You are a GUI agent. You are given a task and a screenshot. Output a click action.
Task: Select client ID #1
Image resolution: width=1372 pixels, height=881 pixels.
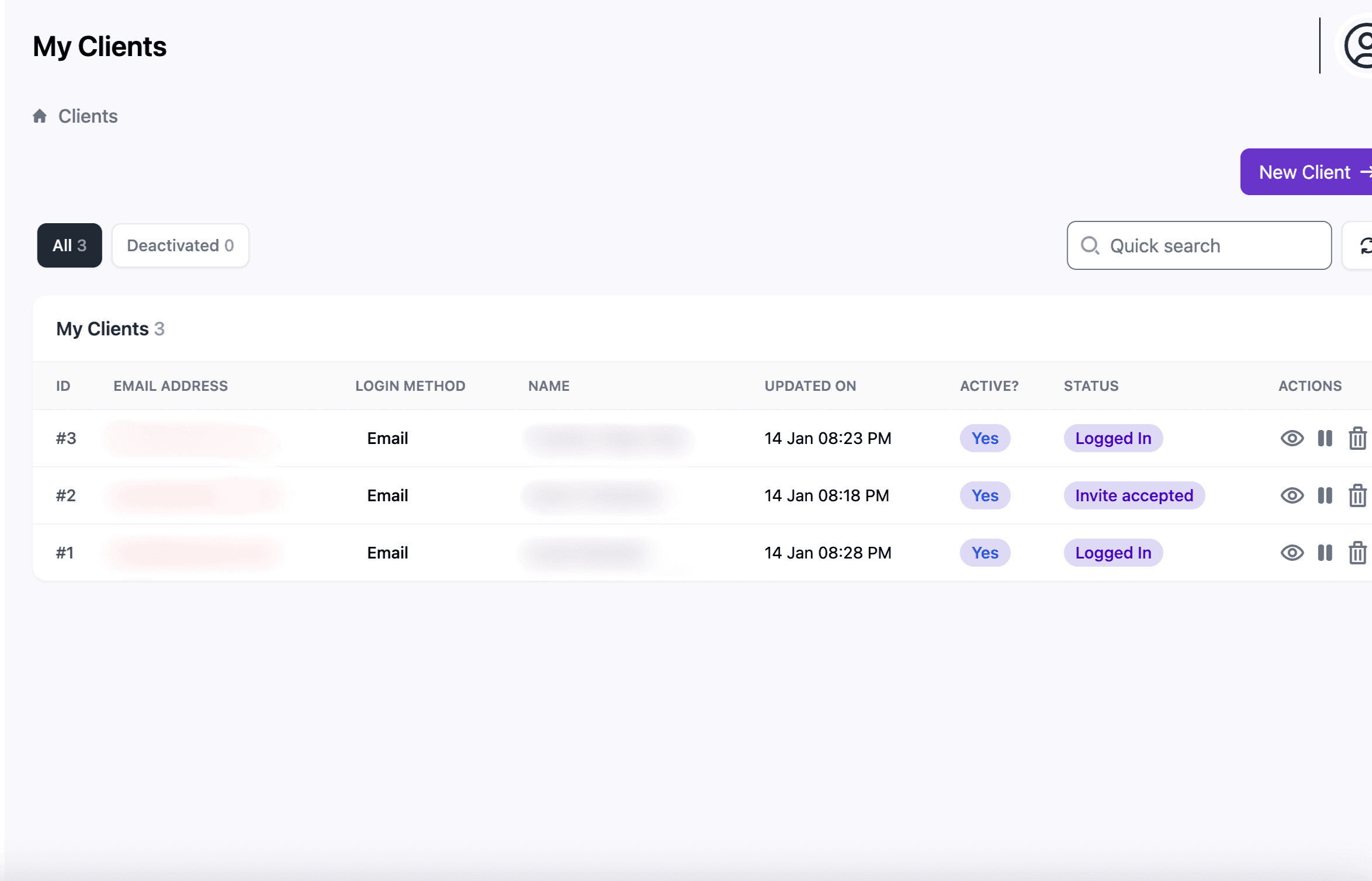tap(65, 553)
